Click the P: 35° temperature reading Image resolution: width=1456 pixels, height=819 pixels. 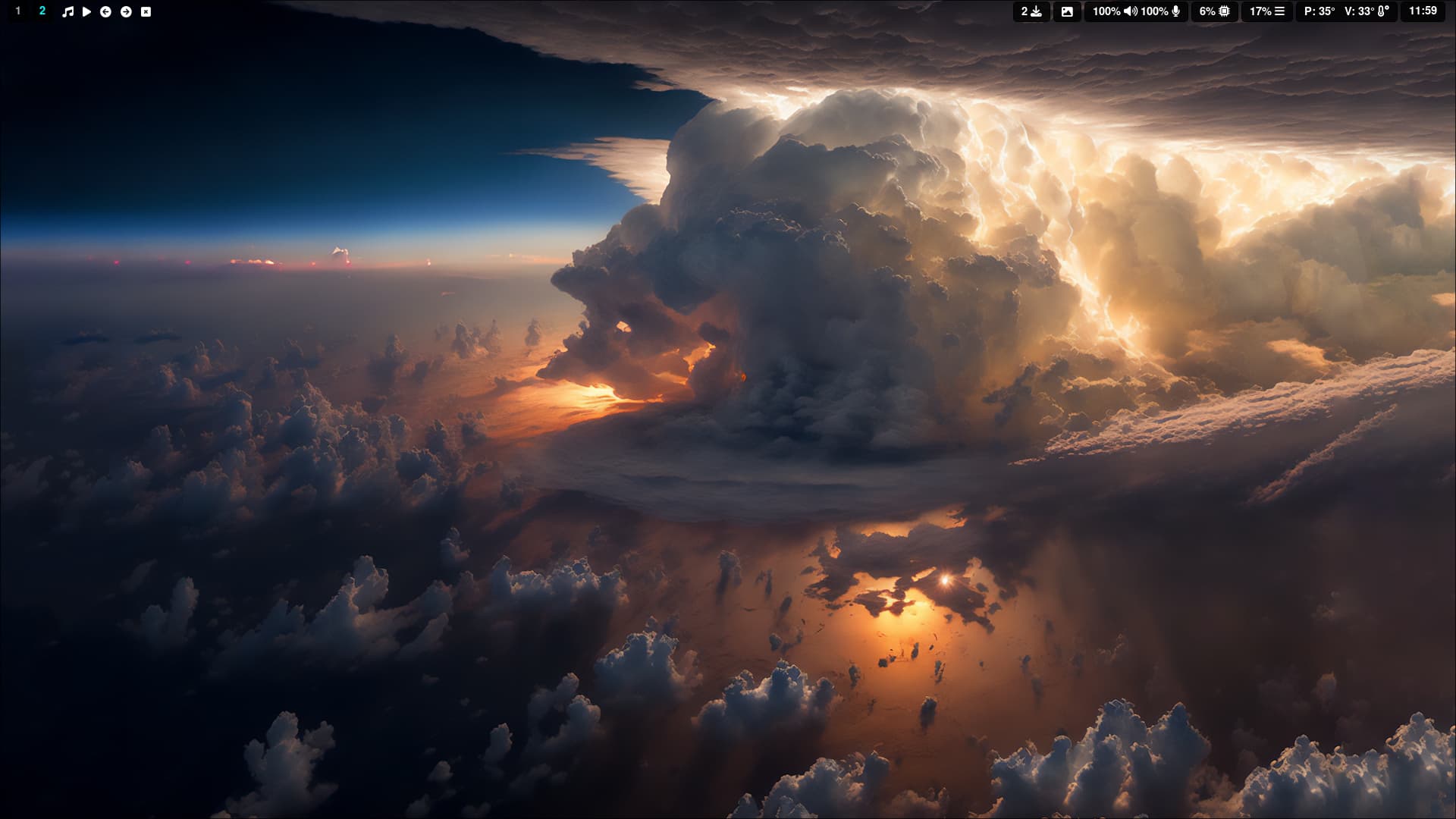(1319, 11)
